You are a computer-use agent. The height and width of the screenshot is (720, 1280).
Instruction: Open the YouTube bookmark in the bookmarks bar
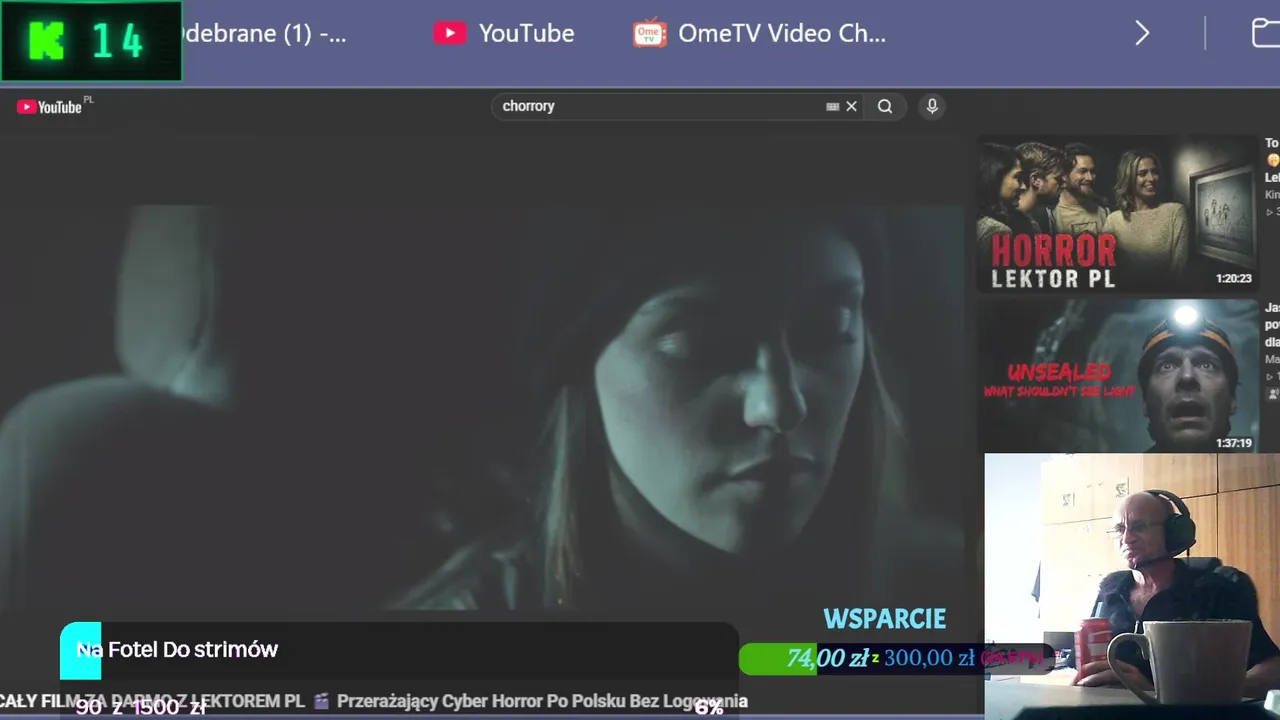pos(504,33)
